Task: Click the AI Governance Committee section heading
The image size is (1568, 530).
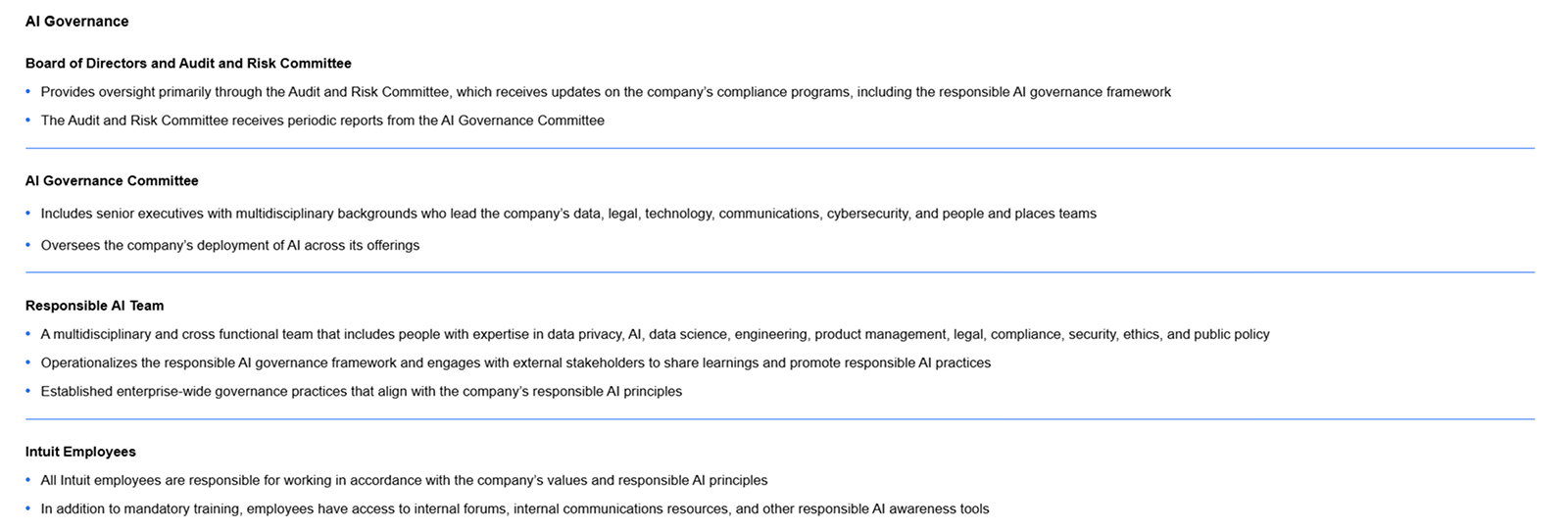Action: 112,181
